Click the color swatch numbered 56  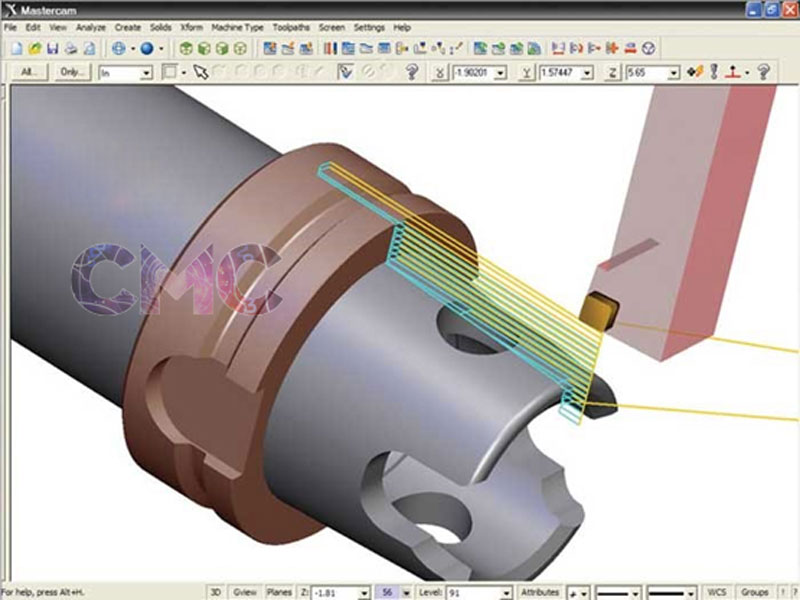[387, 593]
